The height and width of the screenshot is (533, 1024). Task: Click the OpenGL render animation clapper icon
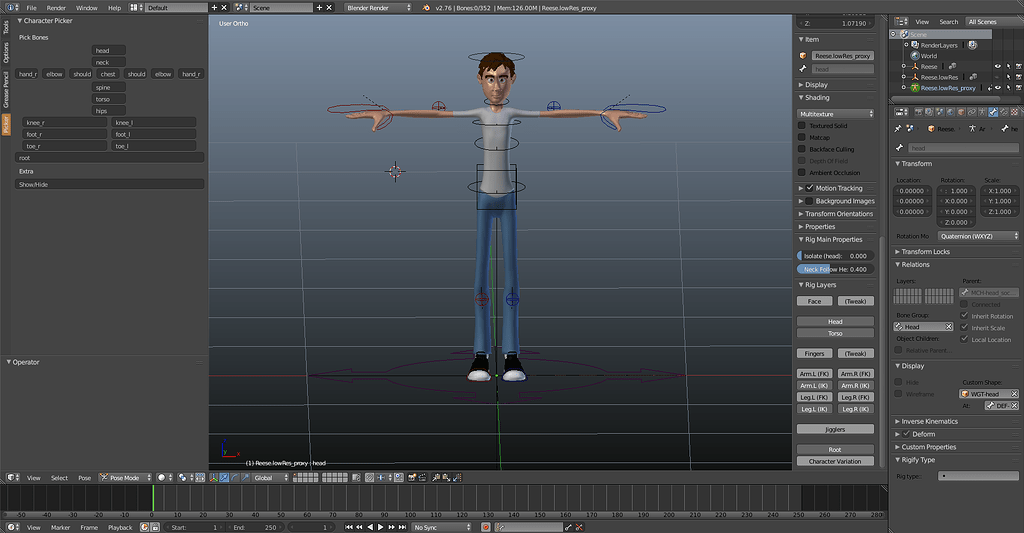(x=422, y=477)
